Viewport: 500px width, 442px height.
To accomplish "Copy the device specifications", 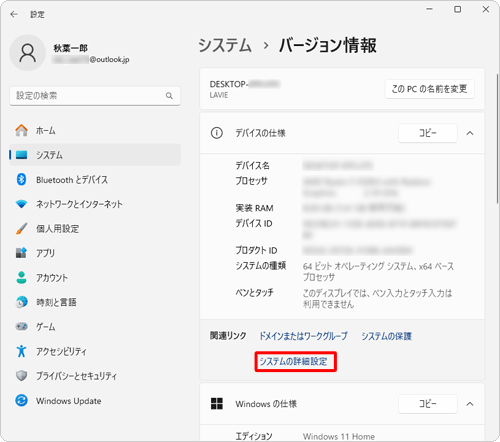I will point(428,133).
